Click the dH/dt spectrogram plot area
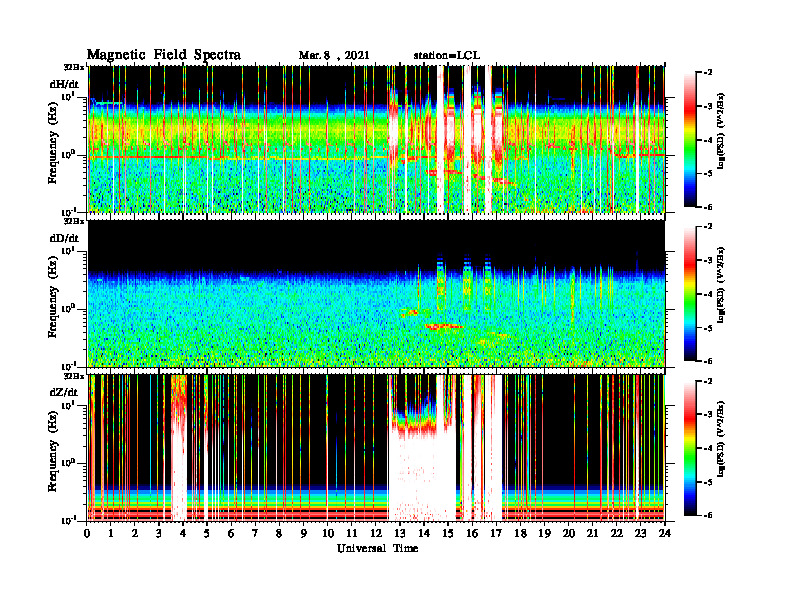Screen dimensions: 792x612 coord(376,139)
